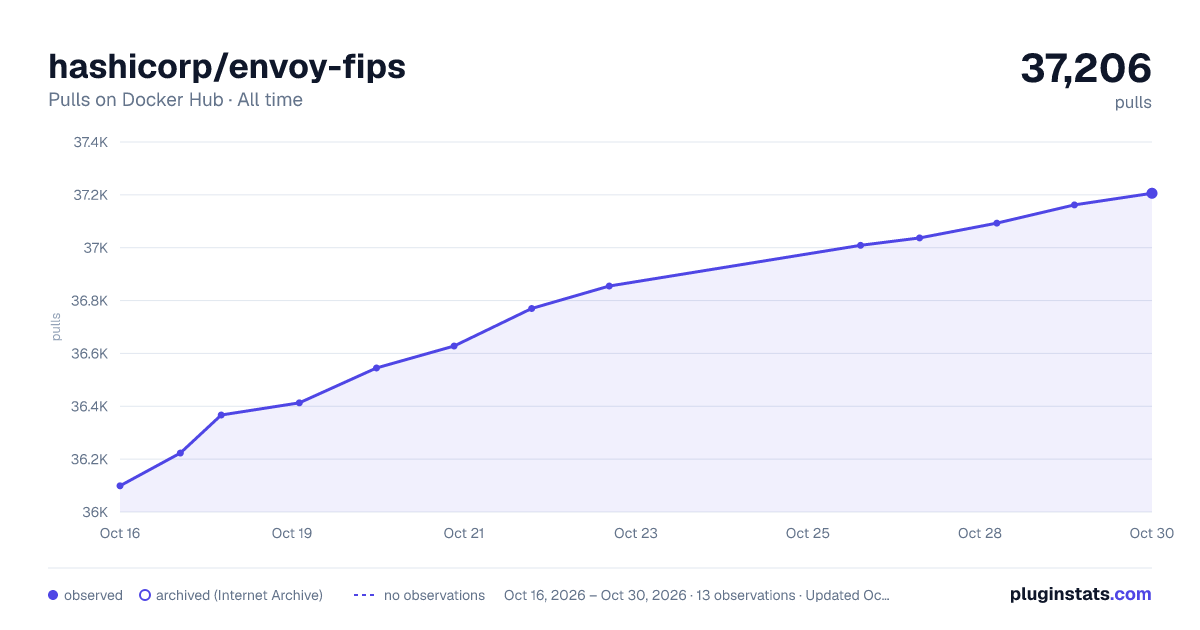1200x630 pixels.
Task: Click the 'pulls' label under 37,206
Action: (x=1133, y=102)
